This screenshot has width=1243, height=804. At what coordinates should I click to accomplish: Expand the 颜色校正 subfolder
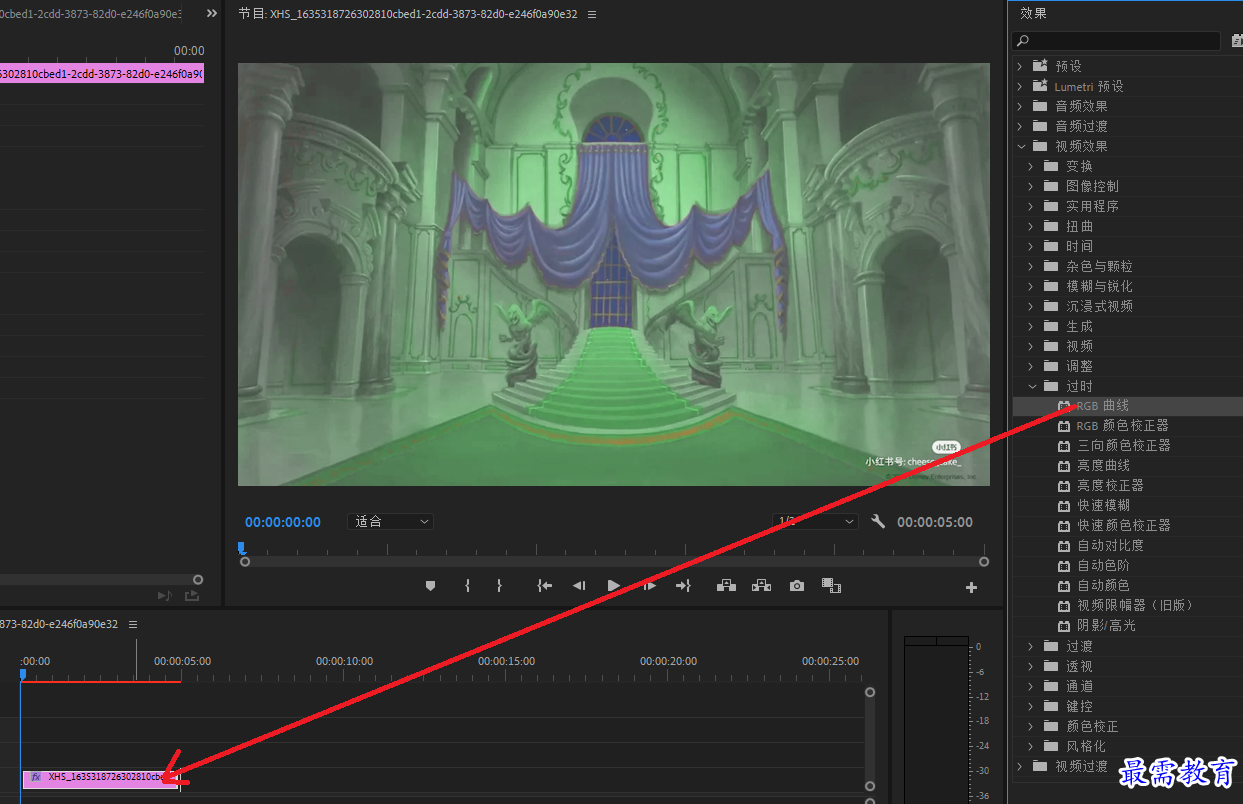click(x=1031, y=726)
